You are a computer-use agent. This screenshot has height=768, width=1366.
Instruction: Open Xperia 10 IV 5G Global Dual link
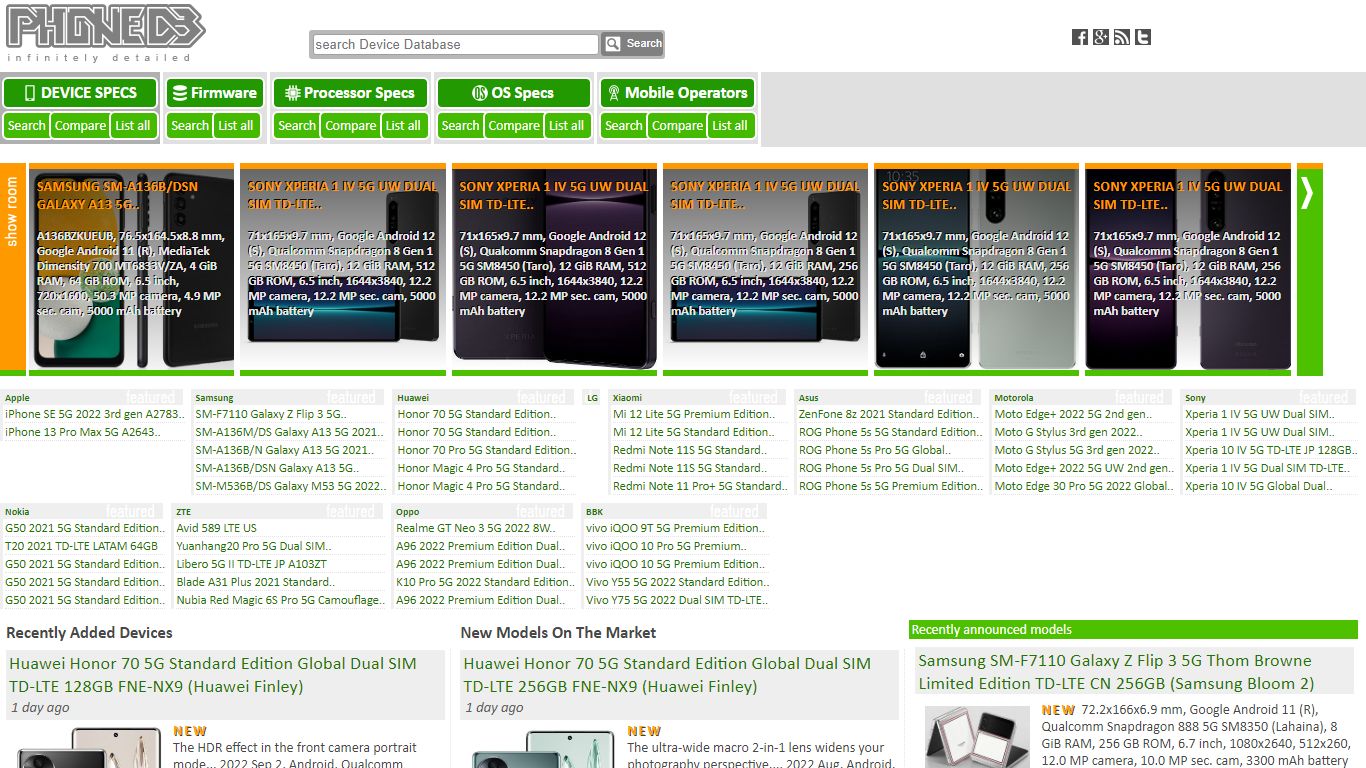tap(1259, 486)
